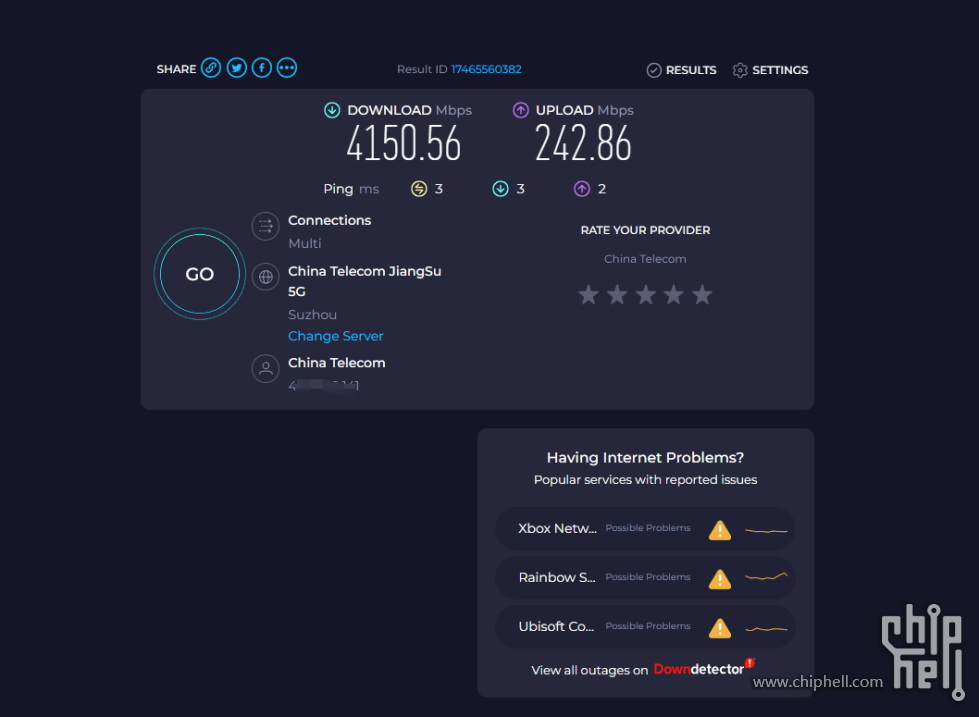979x717 pixels.
Task: Click the Multi connections label
Action: click(x=305, y=244)
